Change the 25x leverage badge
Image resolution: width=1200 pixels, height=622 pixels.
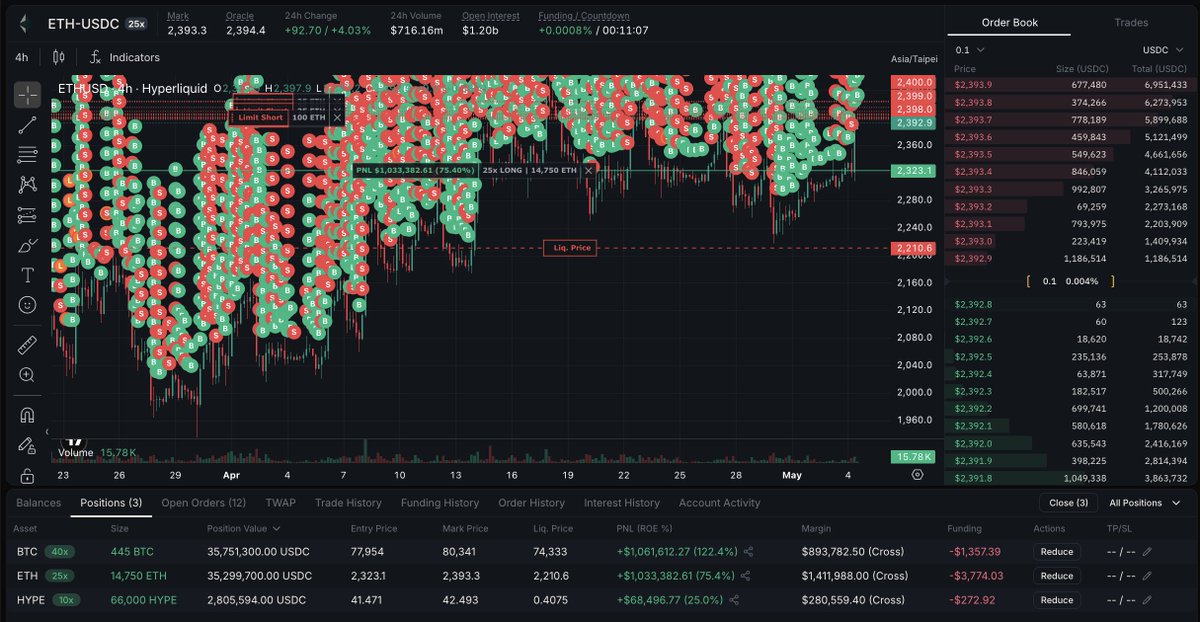coord(137,22)
